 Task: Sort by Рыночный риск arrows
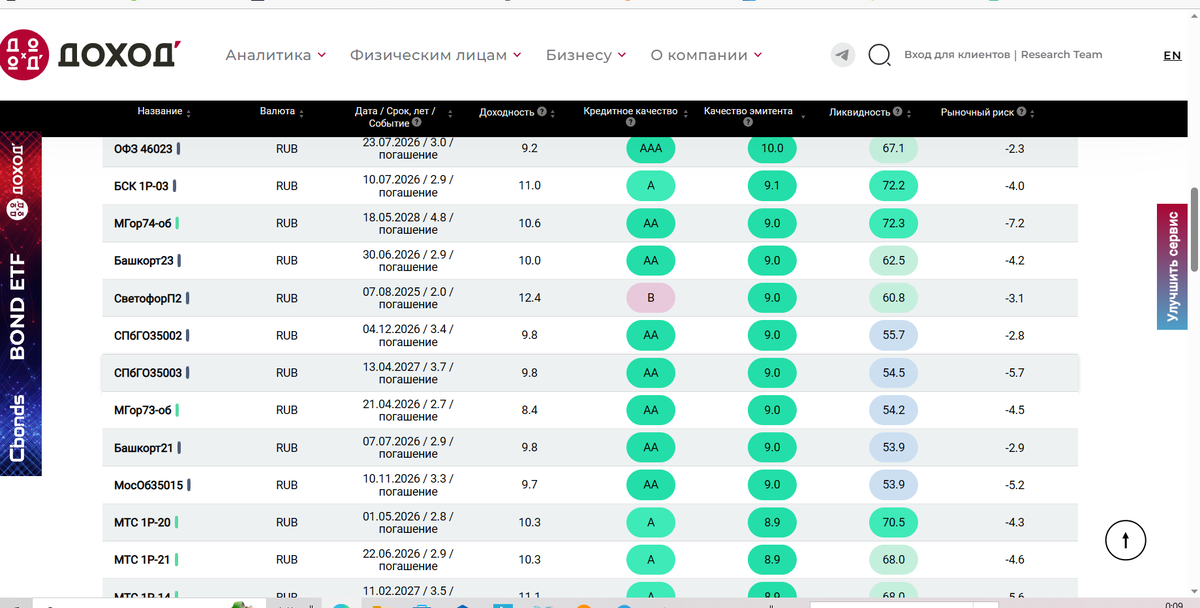click(1032, 113)
